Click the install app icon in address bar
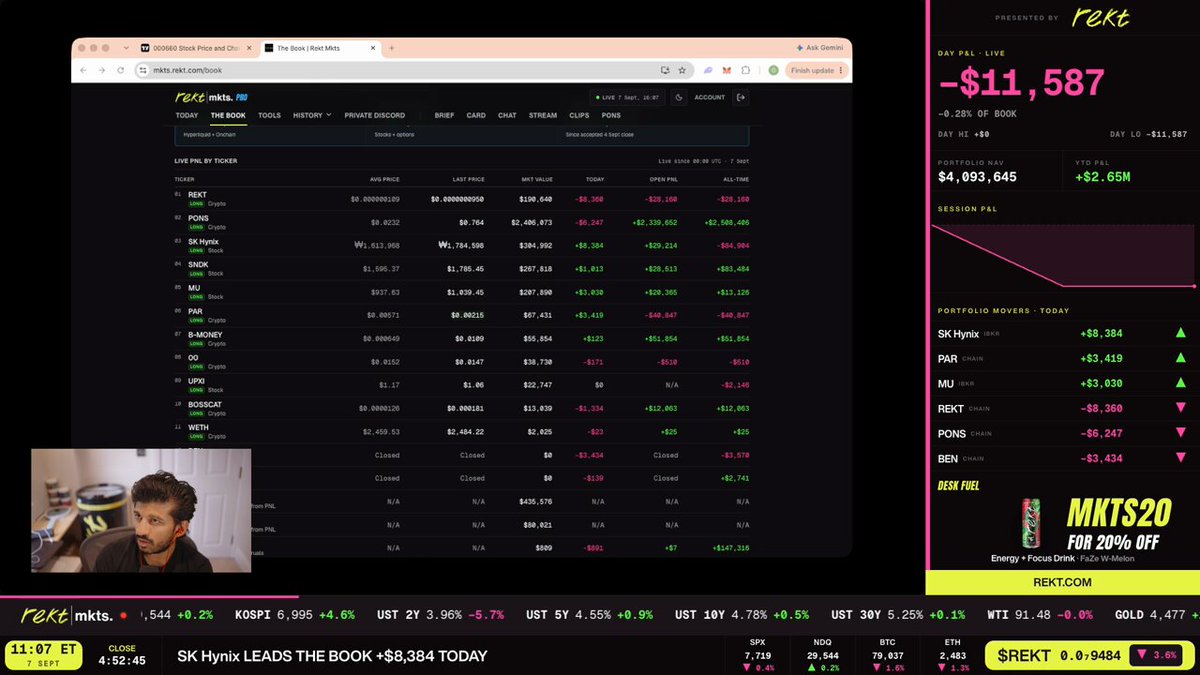Viewport: 1200px width, 675px height. (x=665, y=70)
